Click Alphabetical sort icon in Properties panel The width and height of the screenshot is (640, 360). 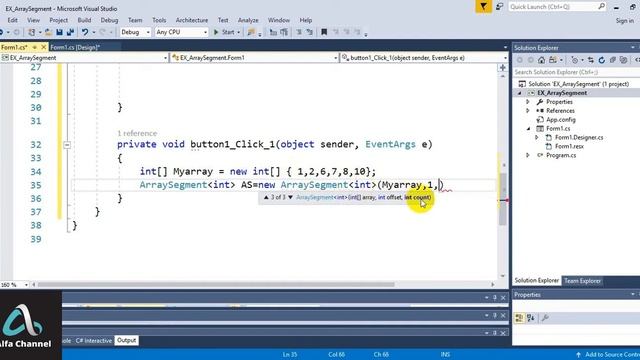point(531,318)
